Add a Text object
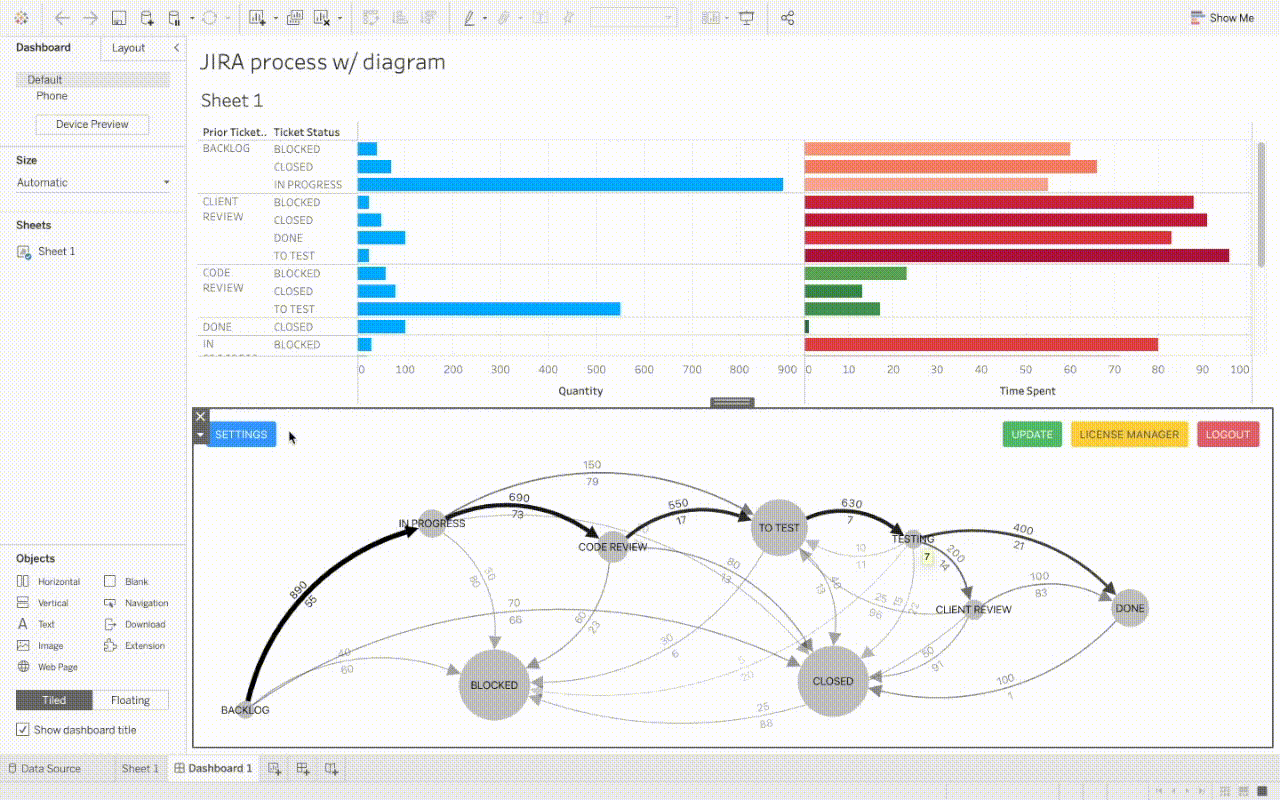 pyautogui.click(x=36, y=624)
